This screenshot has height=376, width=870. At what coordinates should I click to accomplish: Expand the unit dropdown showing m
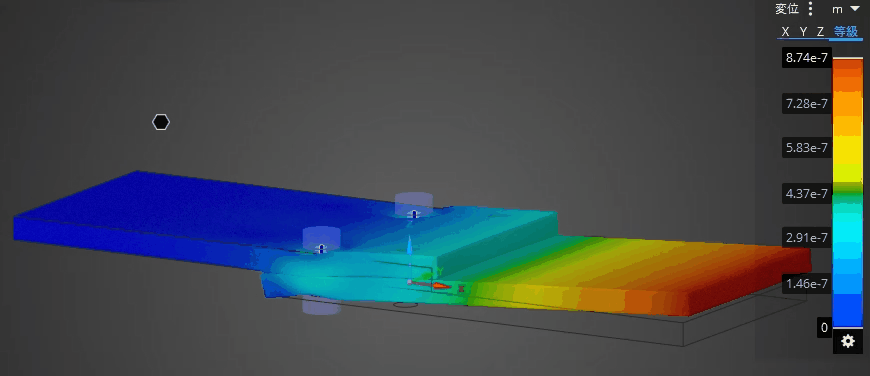pos(845,9)
